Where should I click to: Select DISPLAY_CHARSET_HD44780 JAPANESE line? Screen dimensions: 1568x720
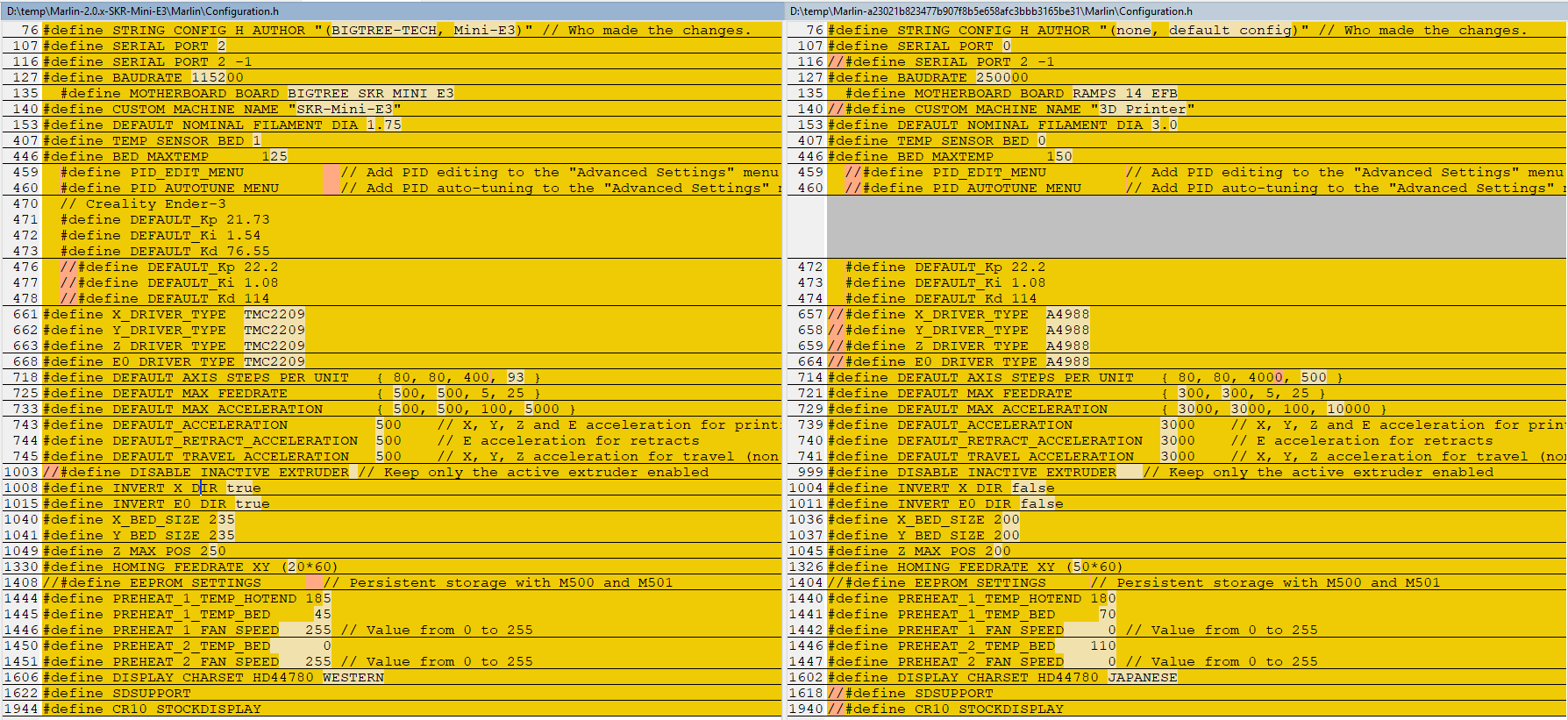pos(1176,678)
